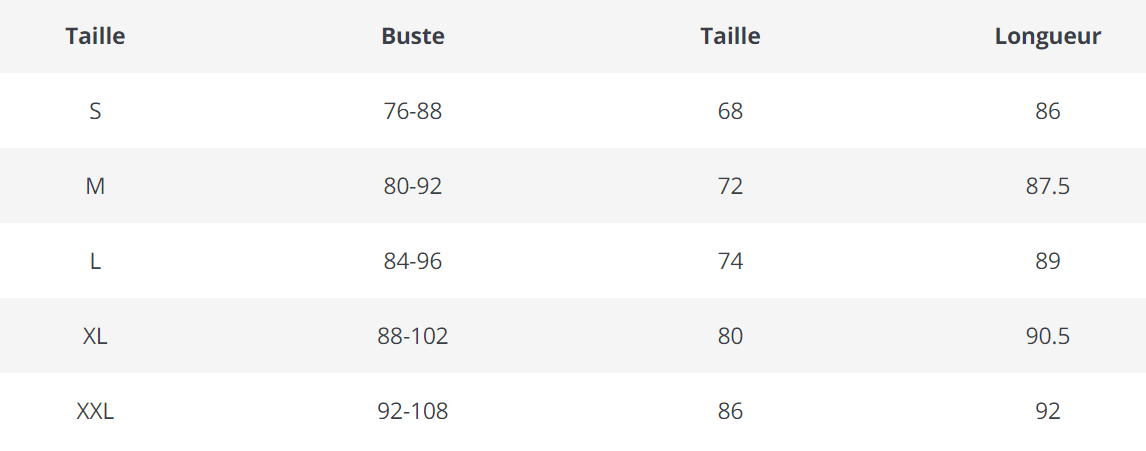
Task: Click the Buste column header
Action: coord(413,37)
